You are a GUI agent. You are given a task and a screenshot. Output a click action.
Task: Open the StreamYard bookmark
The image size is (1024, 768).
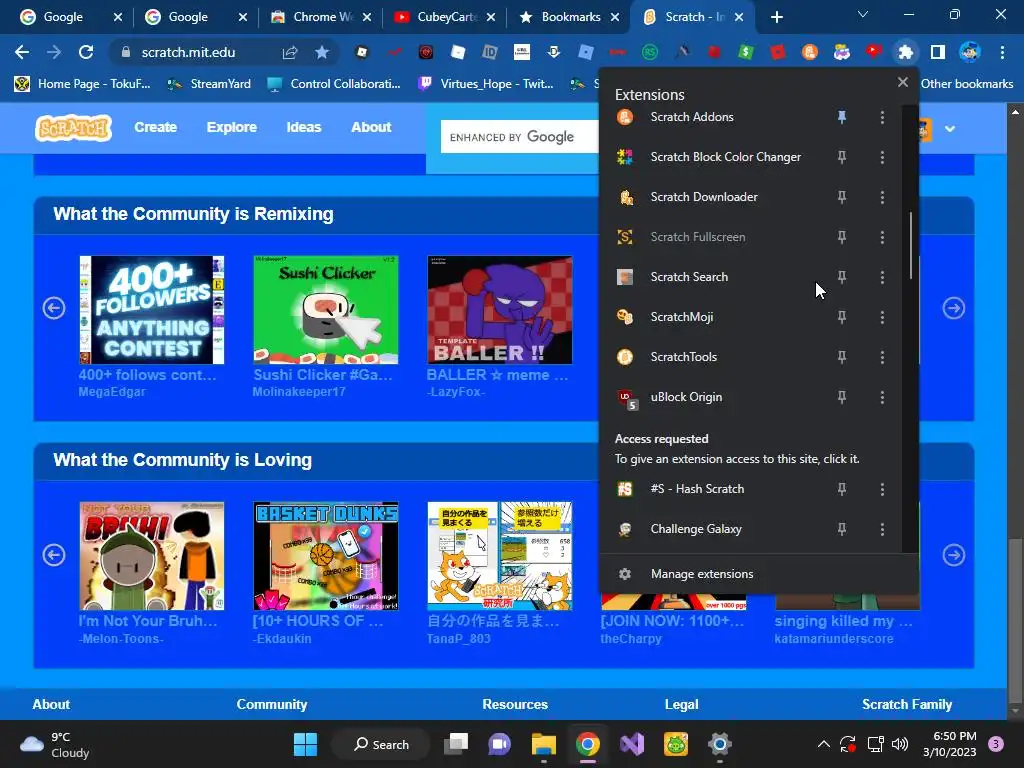[x=209, y=84]
